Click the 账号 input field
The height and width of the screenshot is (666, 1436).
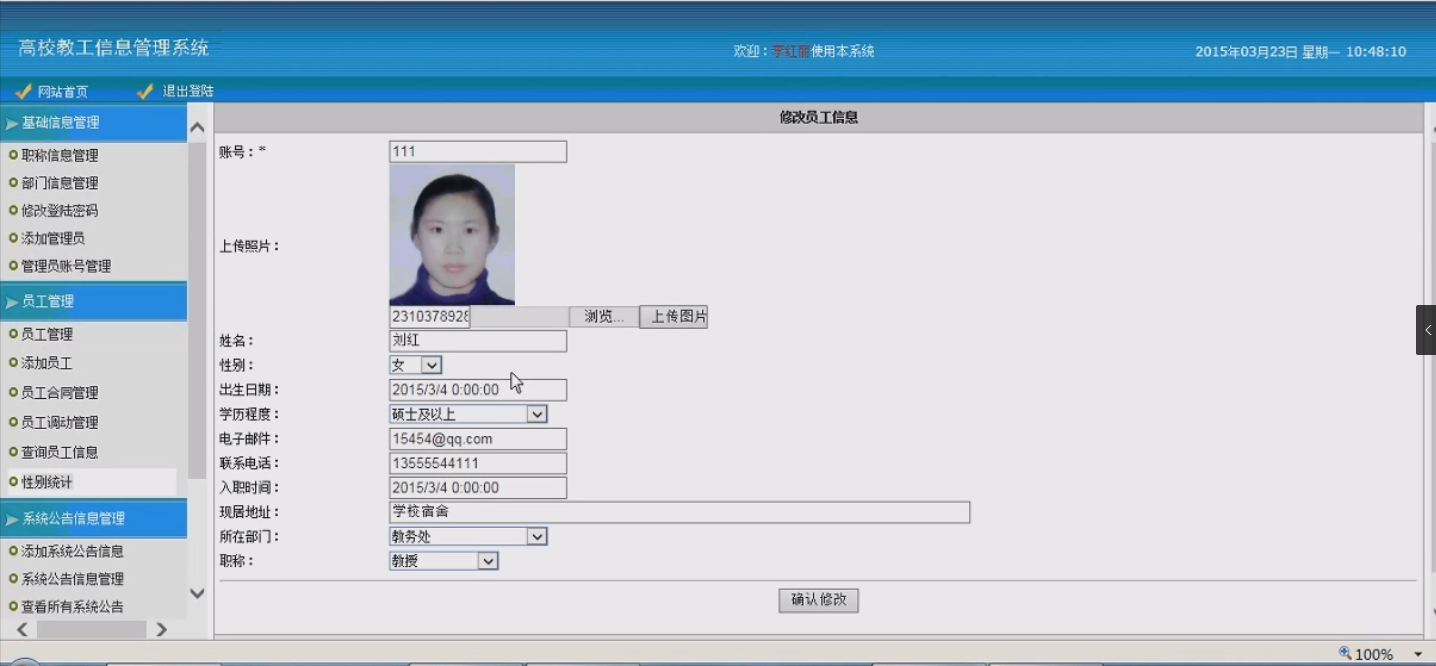(478, 152)
